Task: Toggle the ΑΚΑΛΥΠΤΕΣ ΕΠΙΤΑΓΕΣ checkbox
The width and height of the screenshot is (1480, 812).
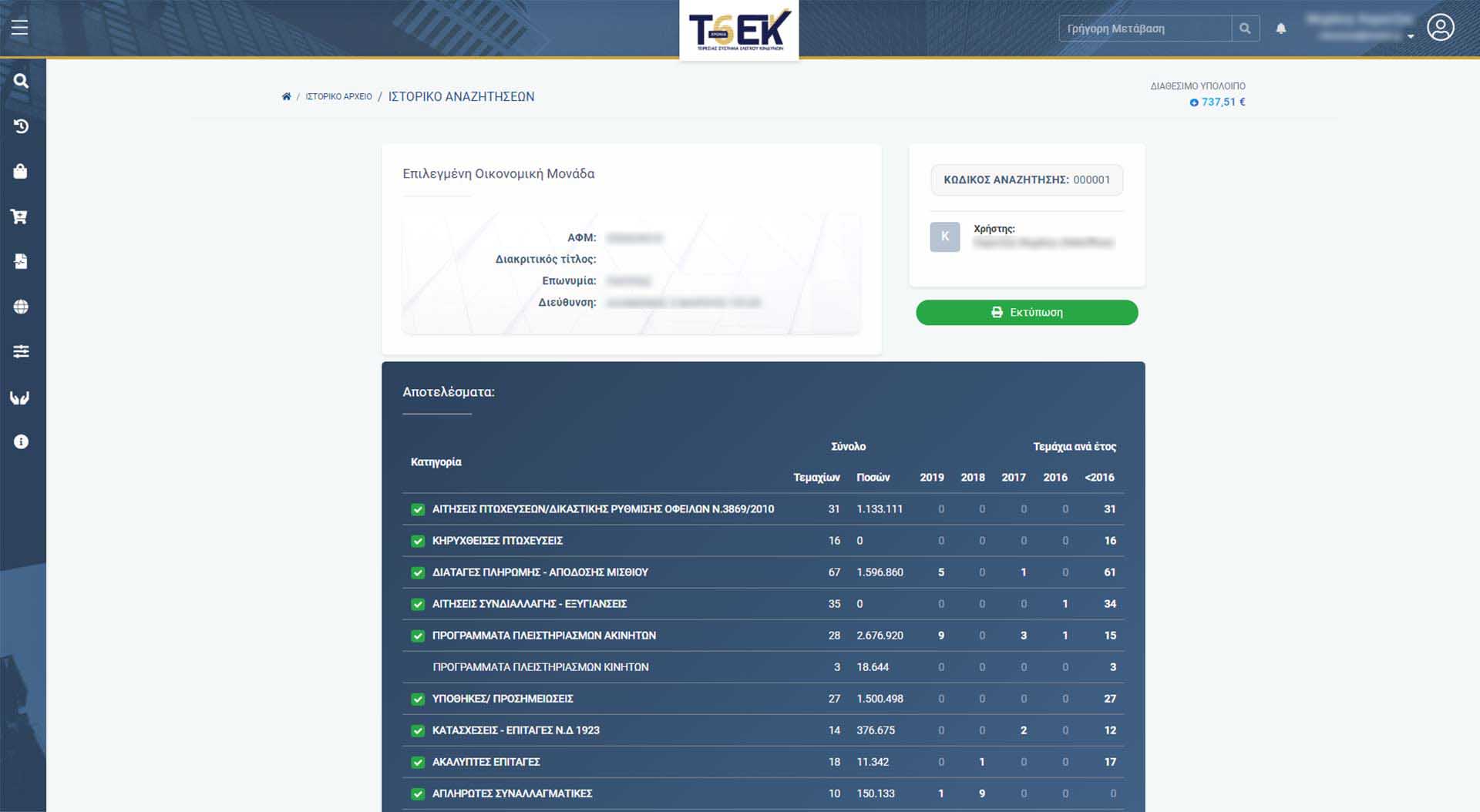Action: click(418, 762)
